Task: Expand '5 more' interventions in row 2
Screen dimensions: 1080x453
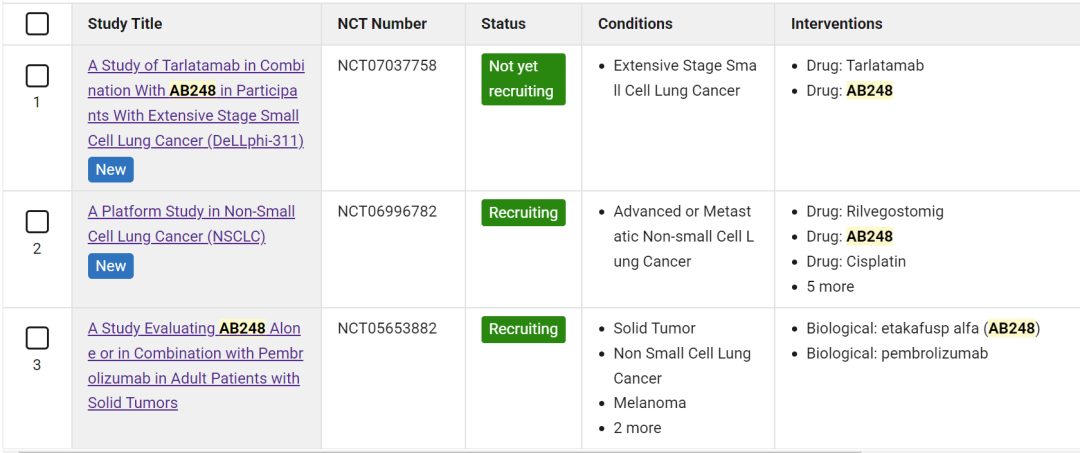Action: point(830,286)
